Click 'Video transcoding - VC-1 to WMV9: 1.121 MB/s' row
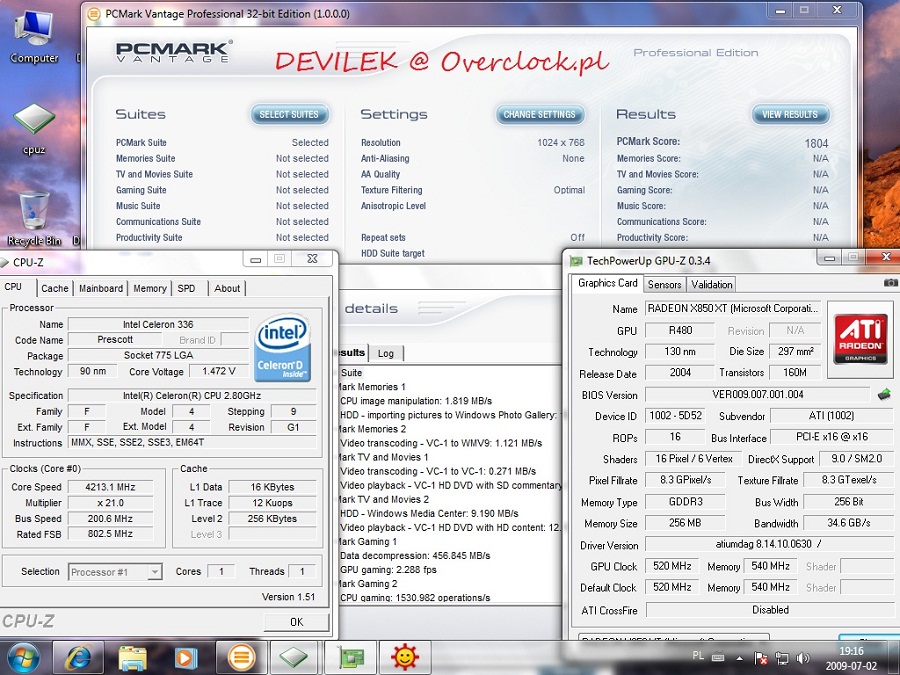 [x=441, y=443]
